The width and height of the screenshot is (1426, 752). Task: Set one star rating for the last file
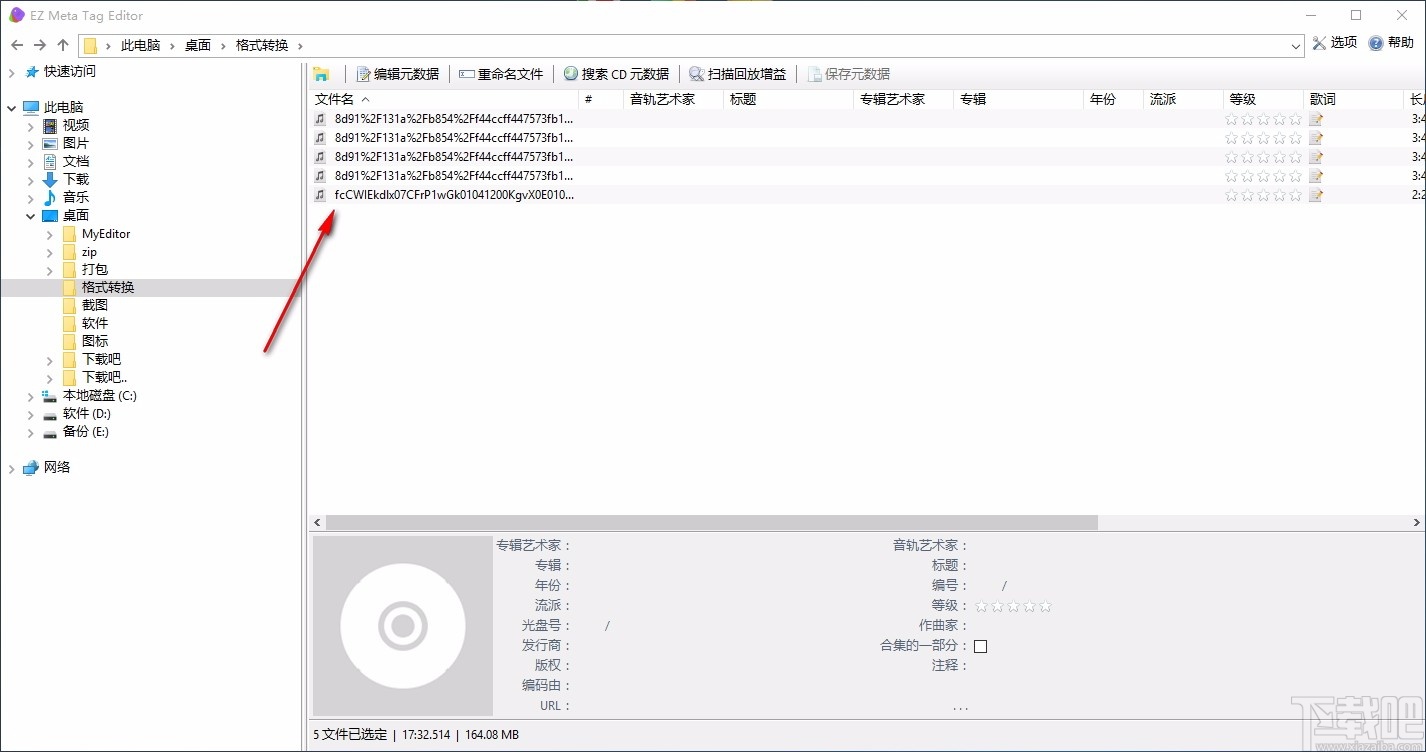pyautogui.click(x=1231, y=195)
